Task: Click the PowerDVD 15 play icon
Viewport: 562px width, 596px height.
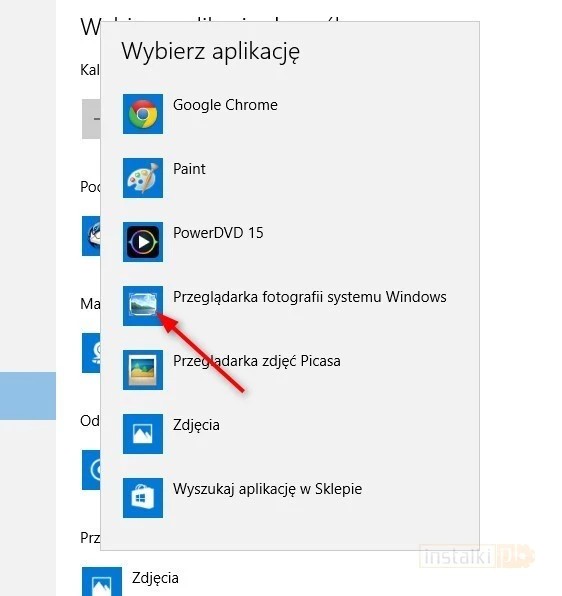Action: click(x=143, y=242)
